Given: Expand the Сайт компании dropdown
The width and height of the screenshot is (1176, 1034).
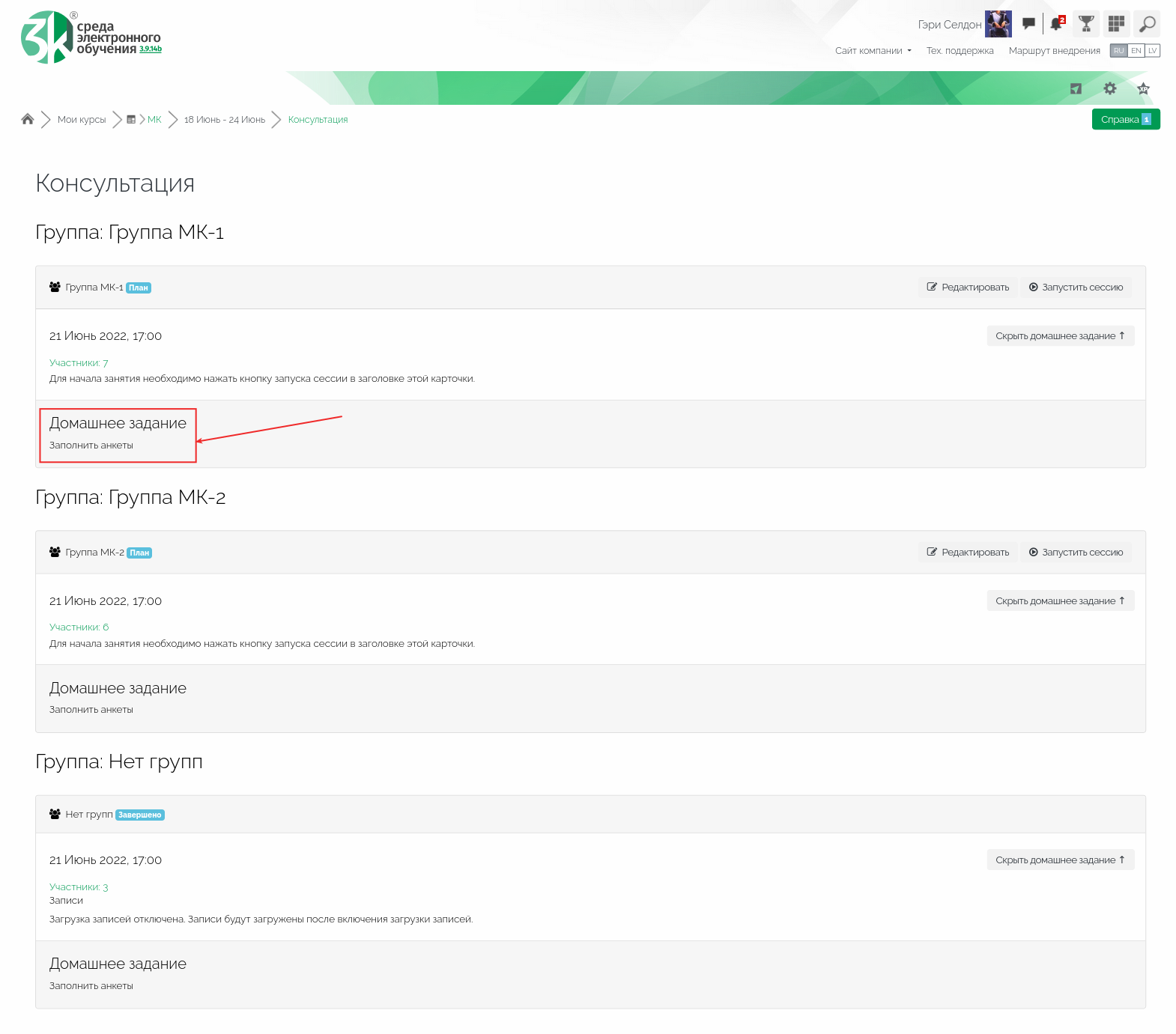Looking at the screenshot, I should (873, 51).
